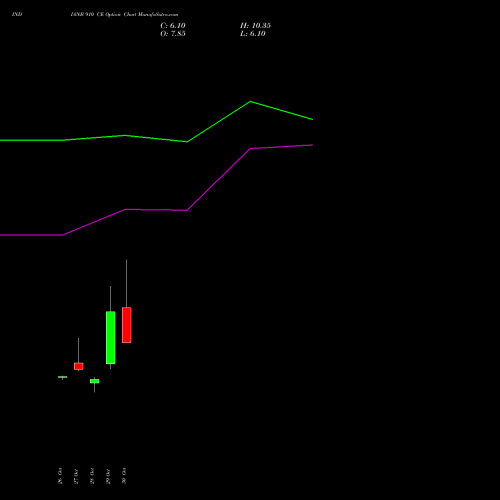Select the 30 Oct date label
The image size is (500, 500).
[124, 476]
